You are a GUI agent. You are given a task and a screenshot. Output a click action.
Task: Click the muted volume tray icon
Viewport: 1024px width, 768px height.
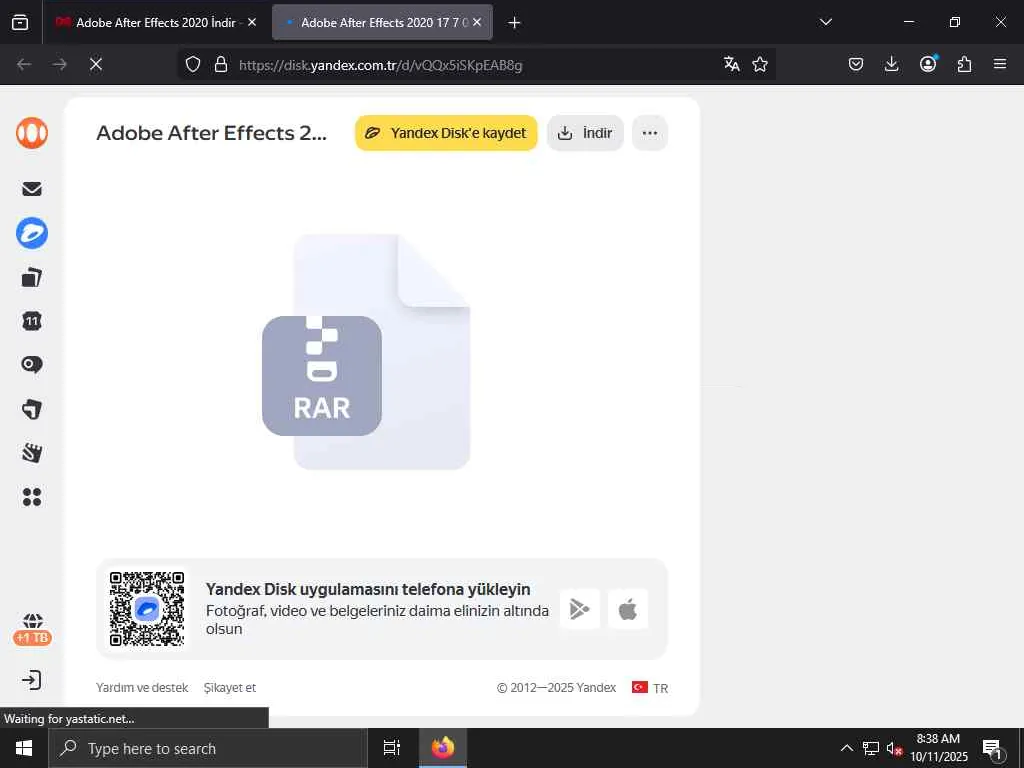(x=895, y=748)
